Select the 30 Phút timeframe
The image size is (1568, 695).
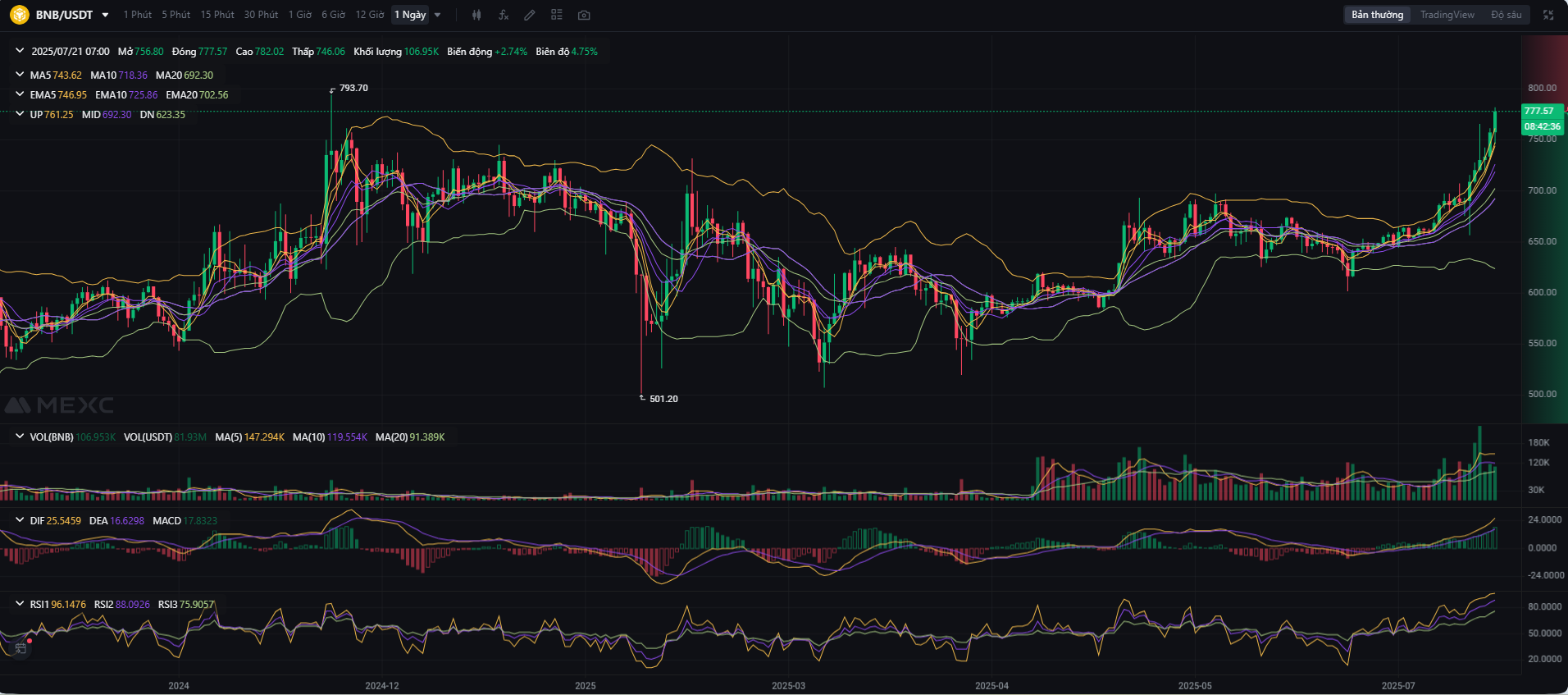261,15
